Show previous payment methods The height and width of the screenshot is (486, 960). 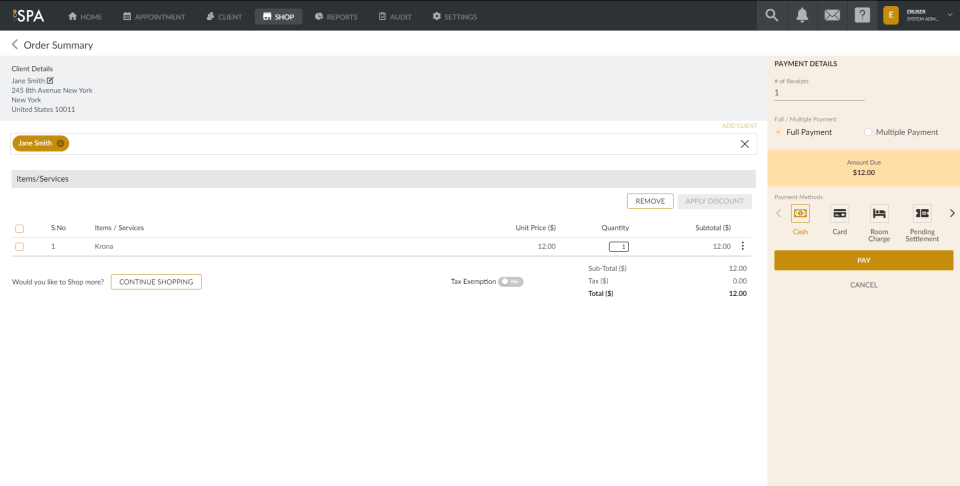click(779, 213)
